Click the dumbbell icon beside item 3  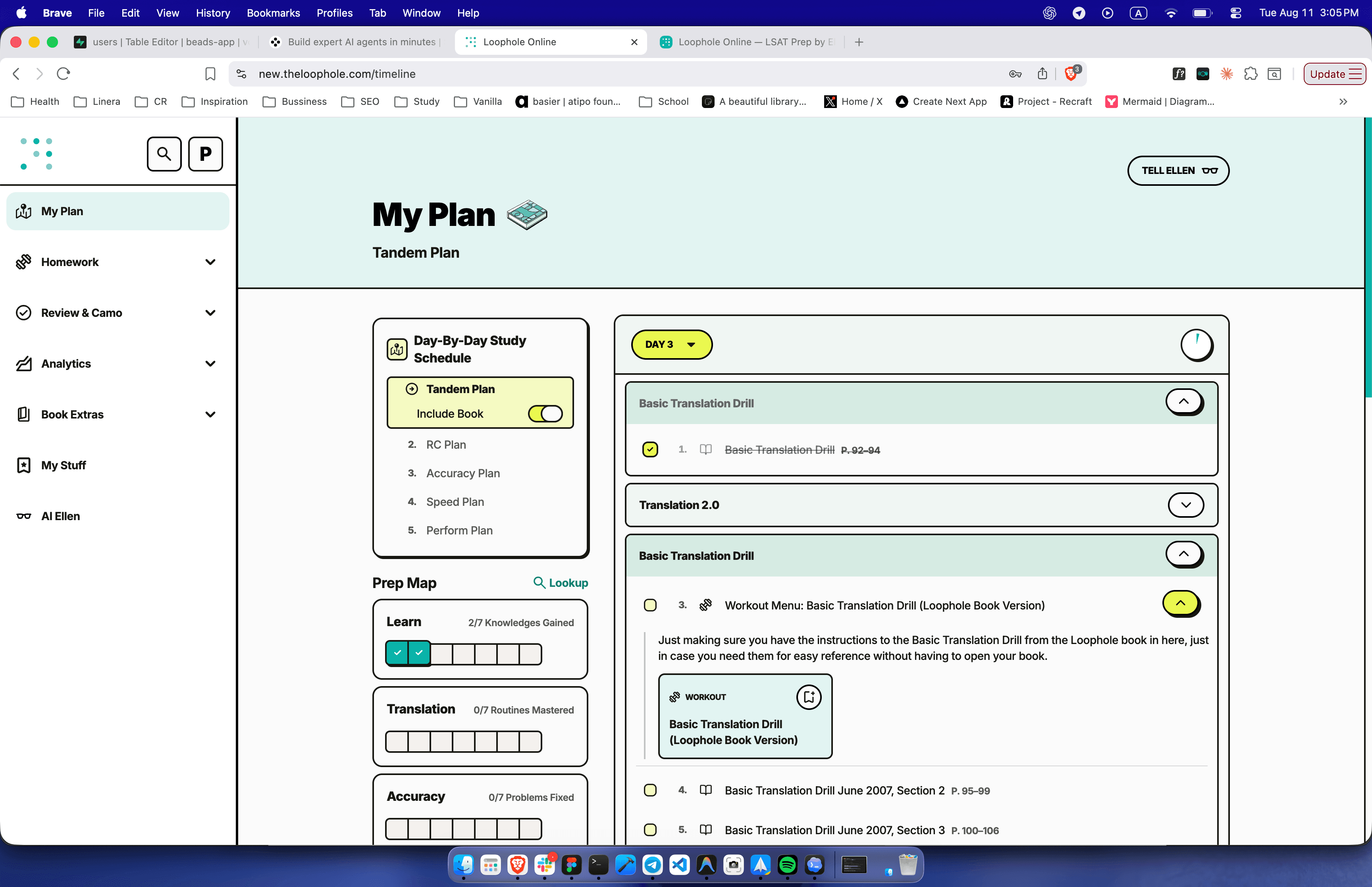tap(705, 605)
